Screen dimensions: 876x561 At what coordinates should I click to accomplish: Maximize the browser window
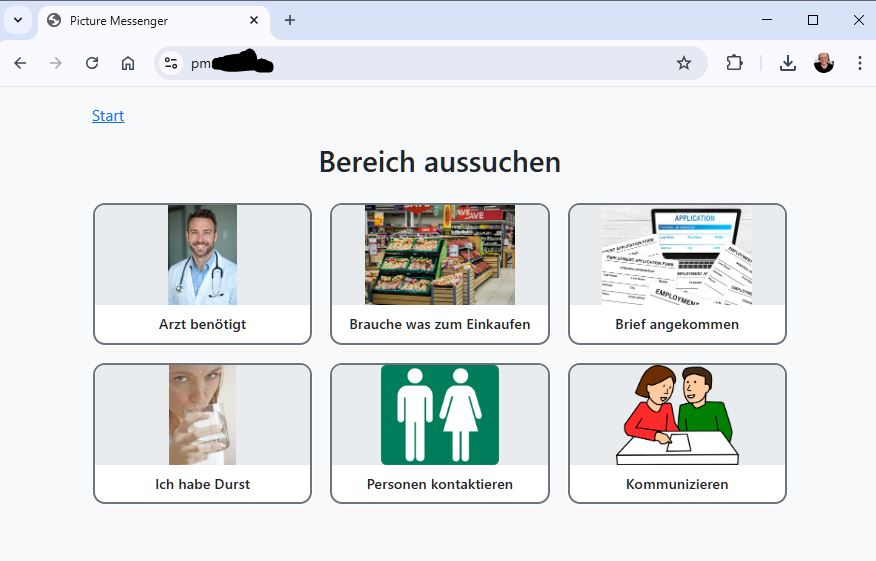813,20
